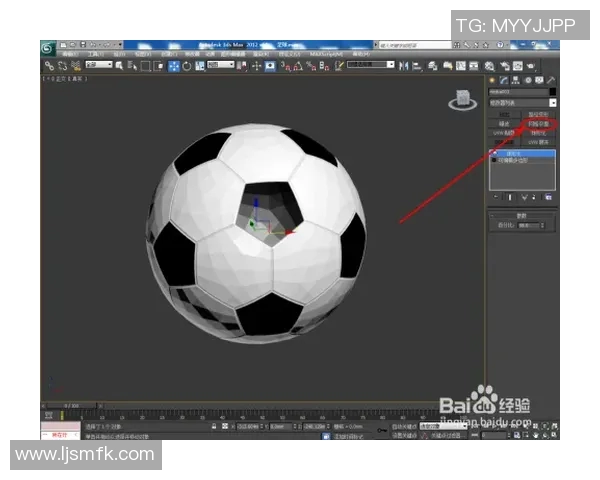This screenshot has height=480, width=600.
Task: Select the Move transform tool
Action: (175, 66)
